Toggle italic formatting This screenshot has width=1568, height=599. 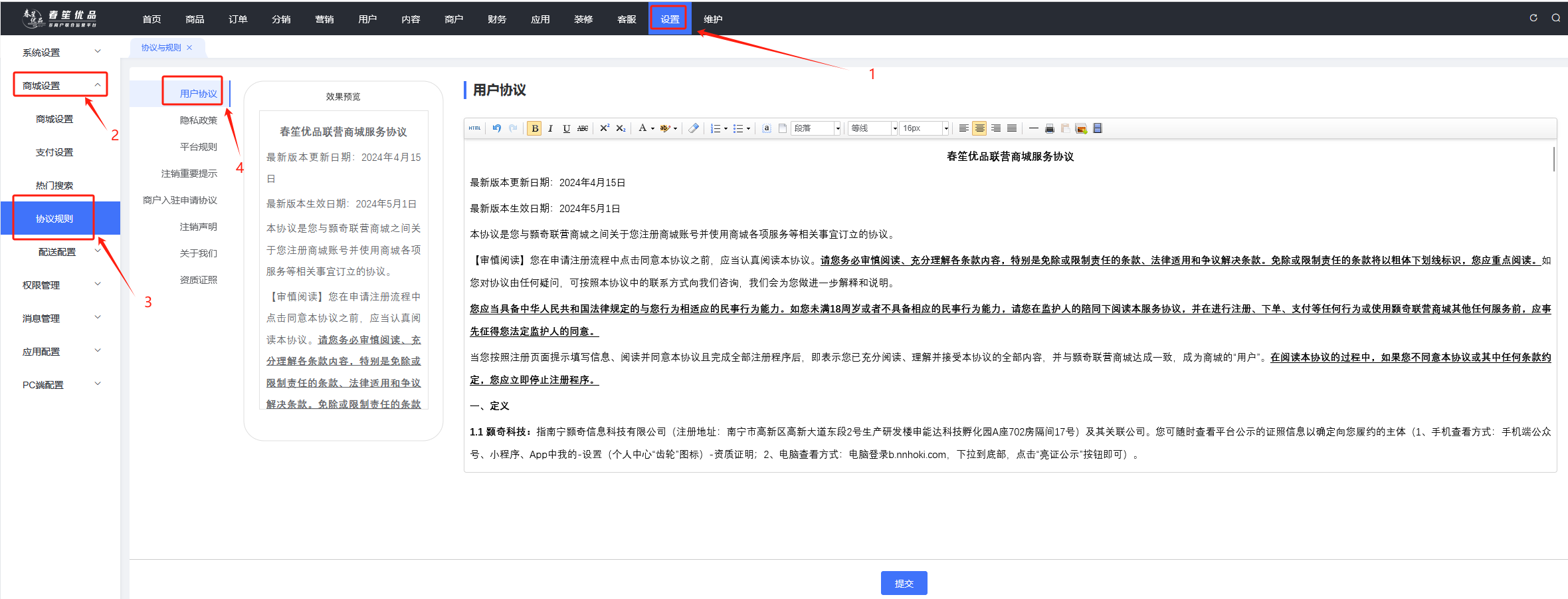(x=550, y=128)
